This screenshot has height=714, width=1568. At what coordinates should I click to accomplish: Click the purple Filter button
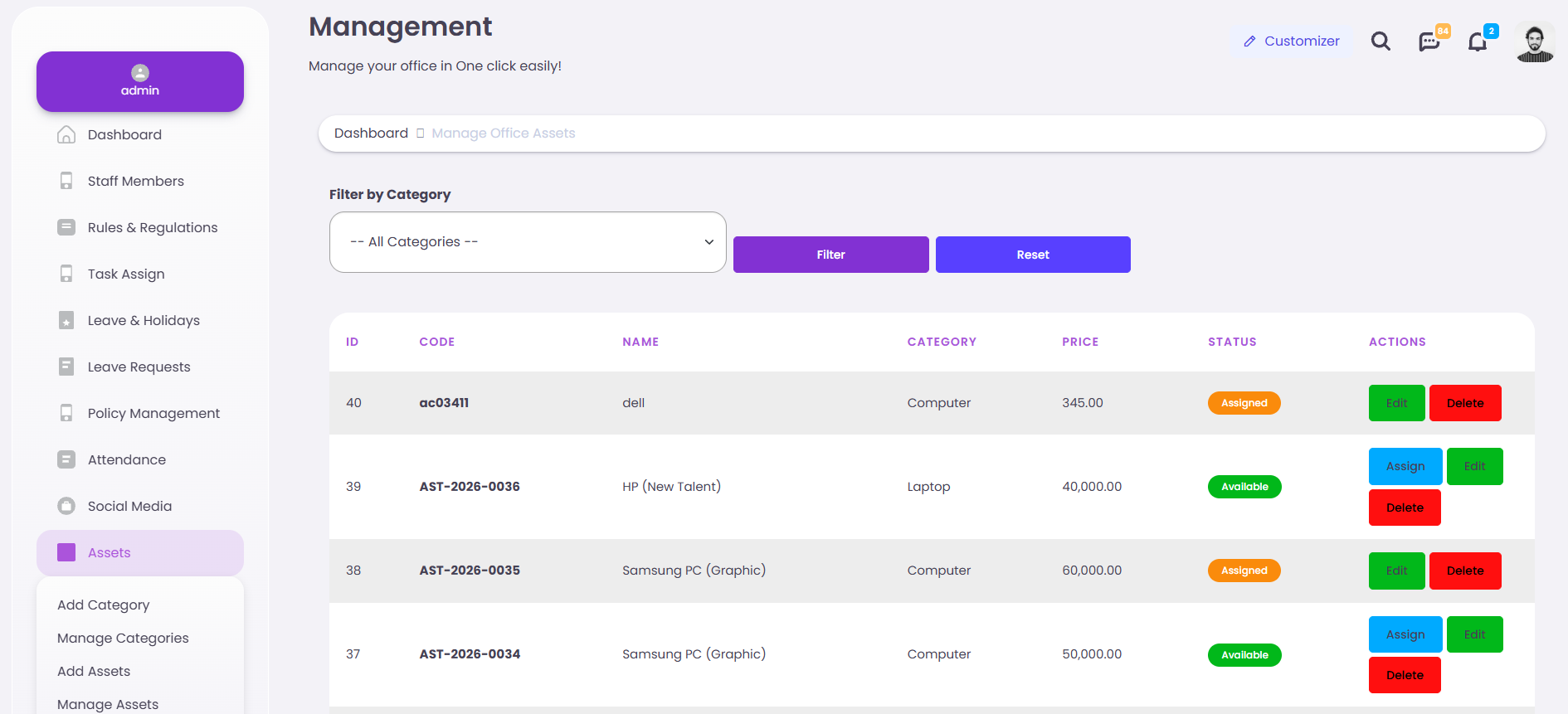tap(831, 255)
